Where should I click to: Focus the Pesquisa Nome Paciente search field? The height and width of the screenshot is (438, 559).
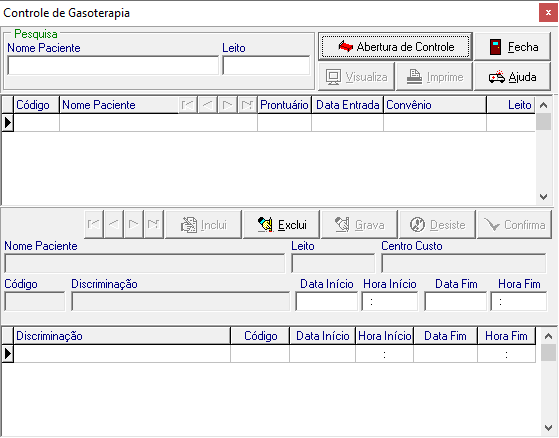[113, 65]
